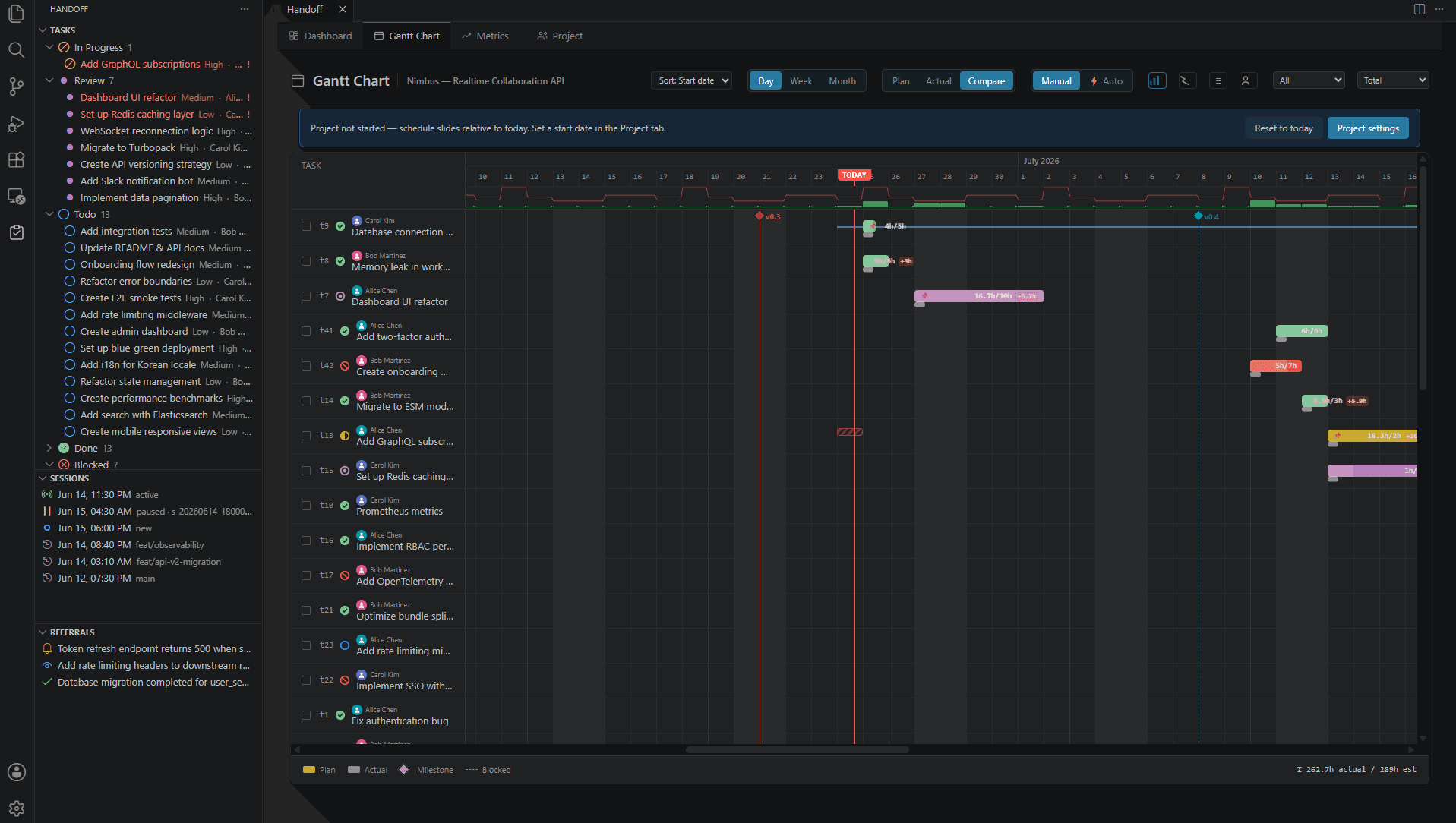Collapse the TASKS section

(43, 30)
